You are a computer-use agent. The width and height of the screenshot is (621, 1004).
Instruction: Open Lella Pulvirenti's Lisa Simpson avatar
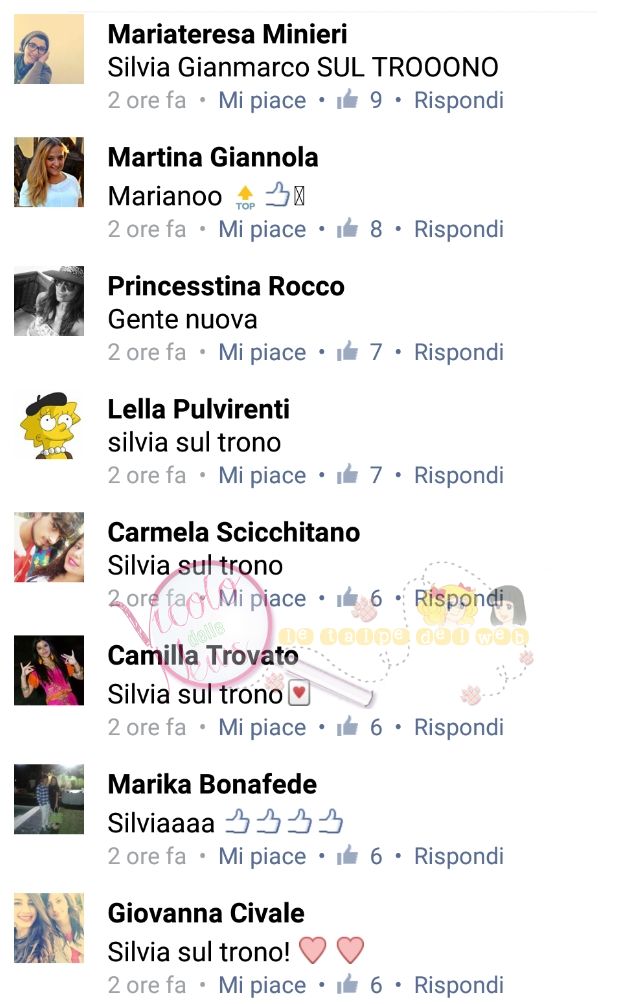coord(49,425)
